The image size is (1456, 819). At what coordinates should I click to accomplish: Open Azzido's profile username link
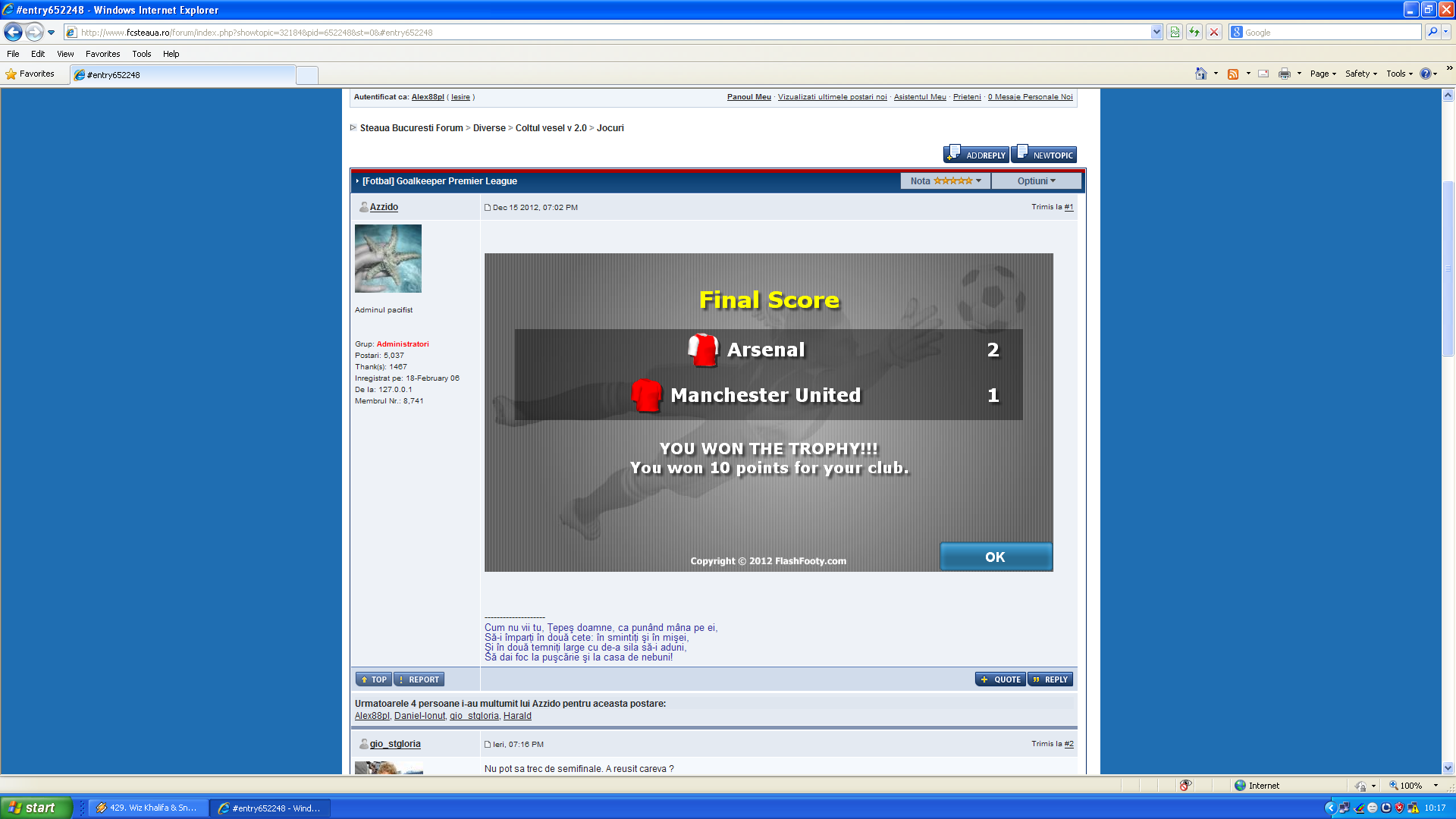point(384,207)
